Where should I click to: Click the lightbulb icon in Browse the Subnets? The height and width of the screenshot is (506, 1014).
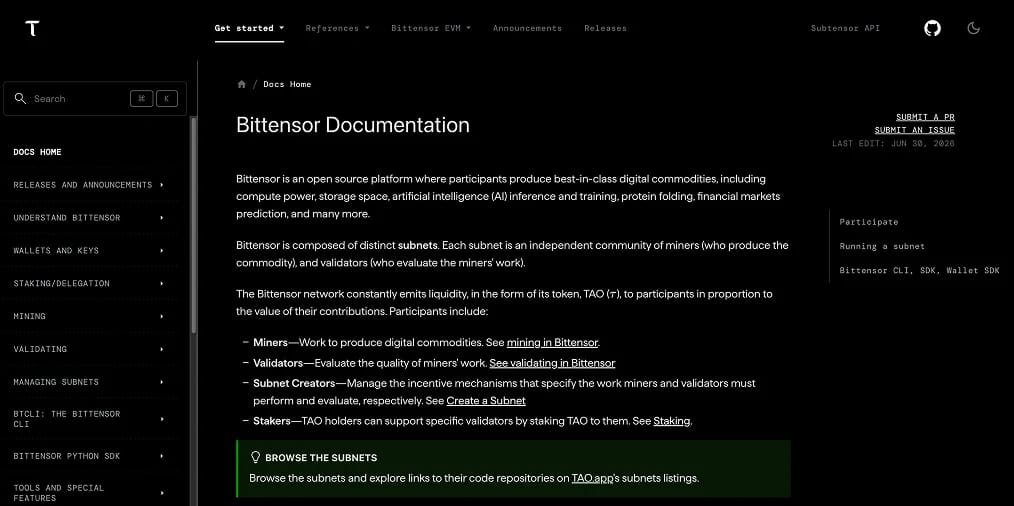pos(255,457)
